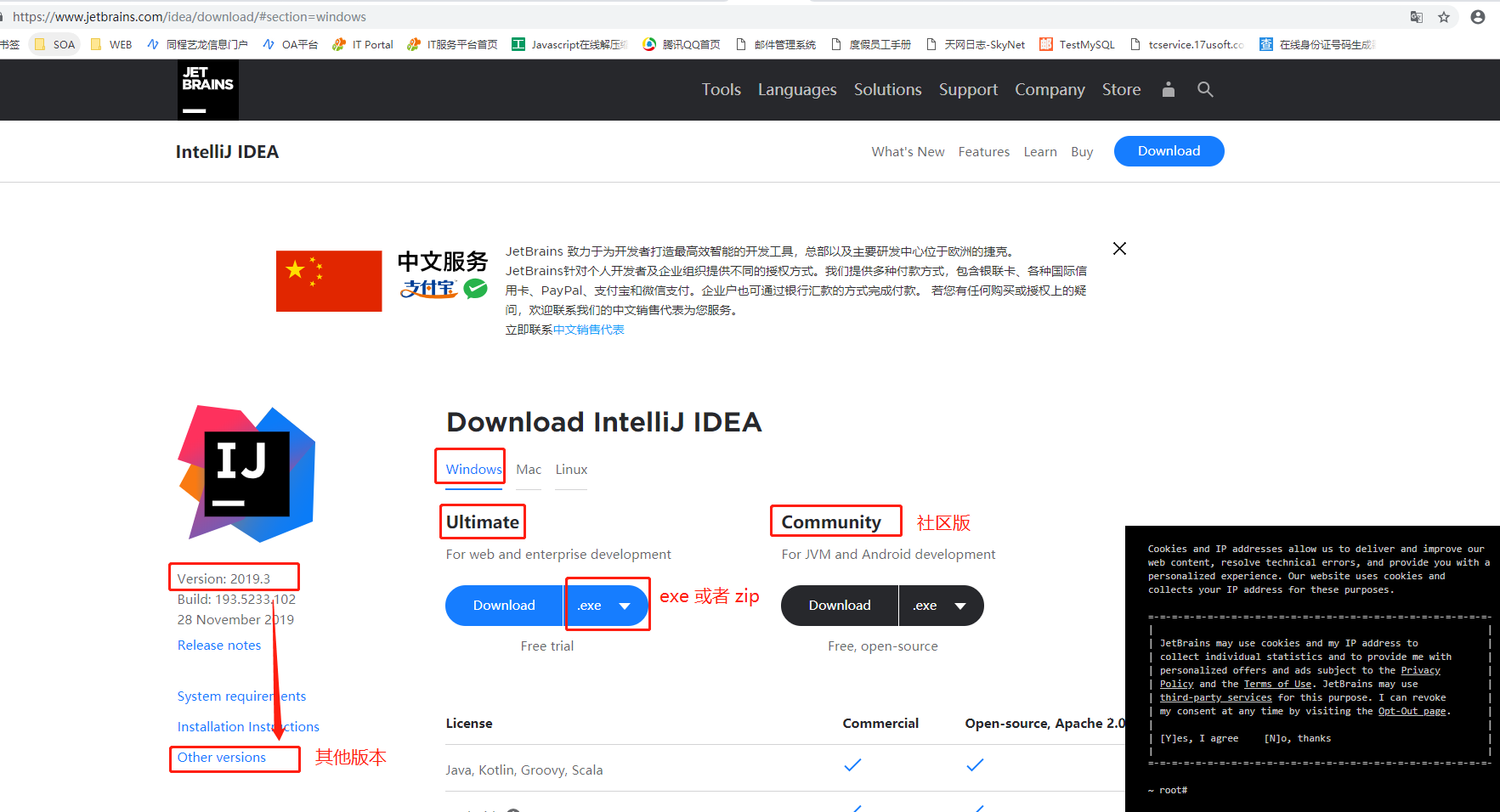Open the Other versions link
This screenshot has height=812, width=1500.
222,758
